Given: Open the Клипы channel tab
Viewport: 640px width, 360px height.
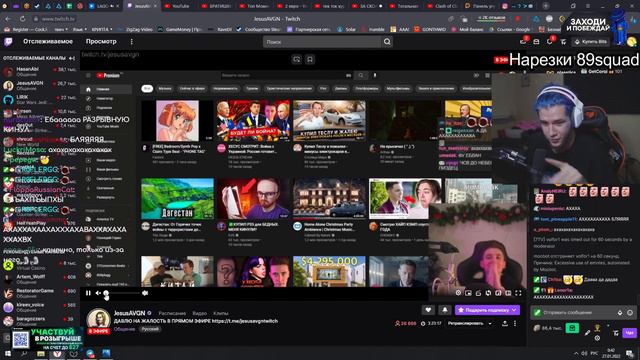Looking at the screenshot, I should pyautogui.click(x=221, y=313).
